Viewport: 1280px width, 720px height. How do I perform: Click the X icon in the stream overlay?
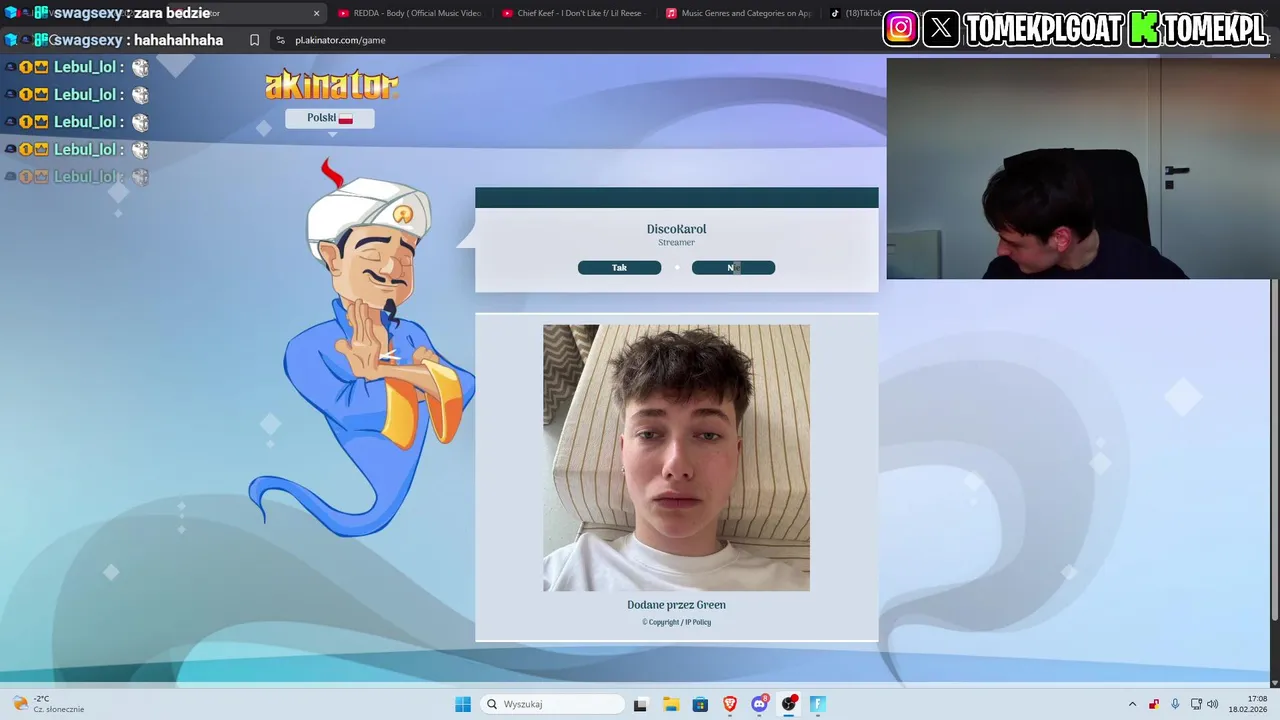[x=941, y=28]
